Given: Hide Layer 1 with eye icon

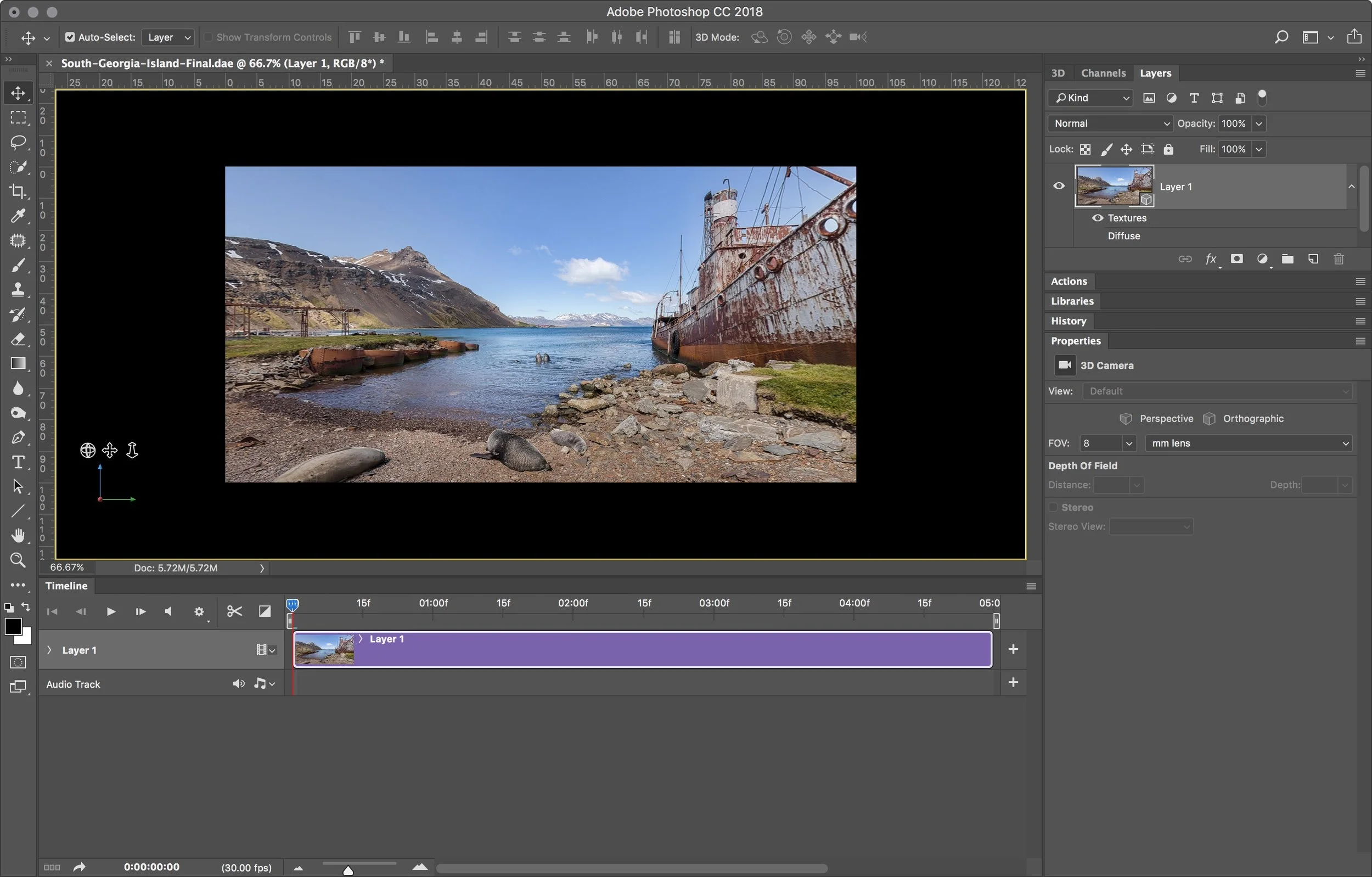Looking at the screenshot, I should (1059, 187).
